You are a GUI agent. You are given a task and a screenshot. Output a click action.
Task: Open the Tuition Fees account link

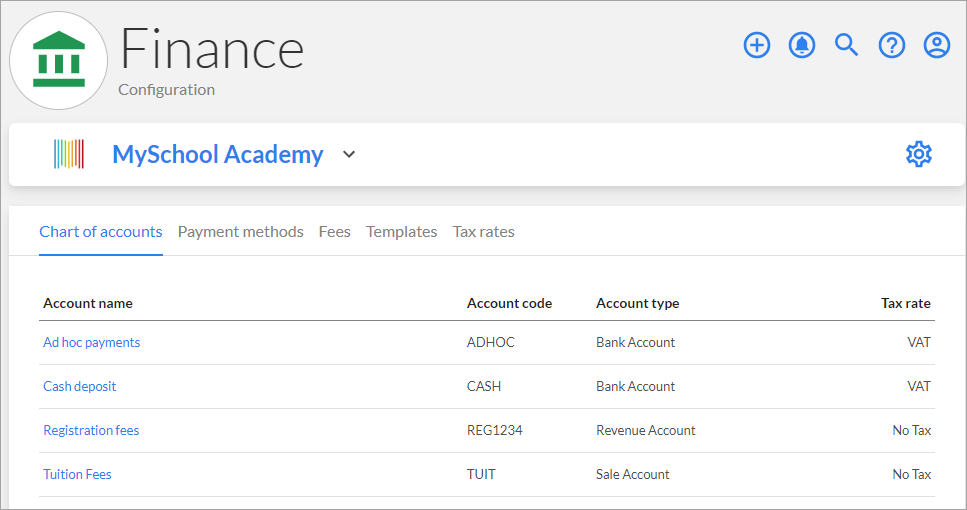click(x=77, y=474)
